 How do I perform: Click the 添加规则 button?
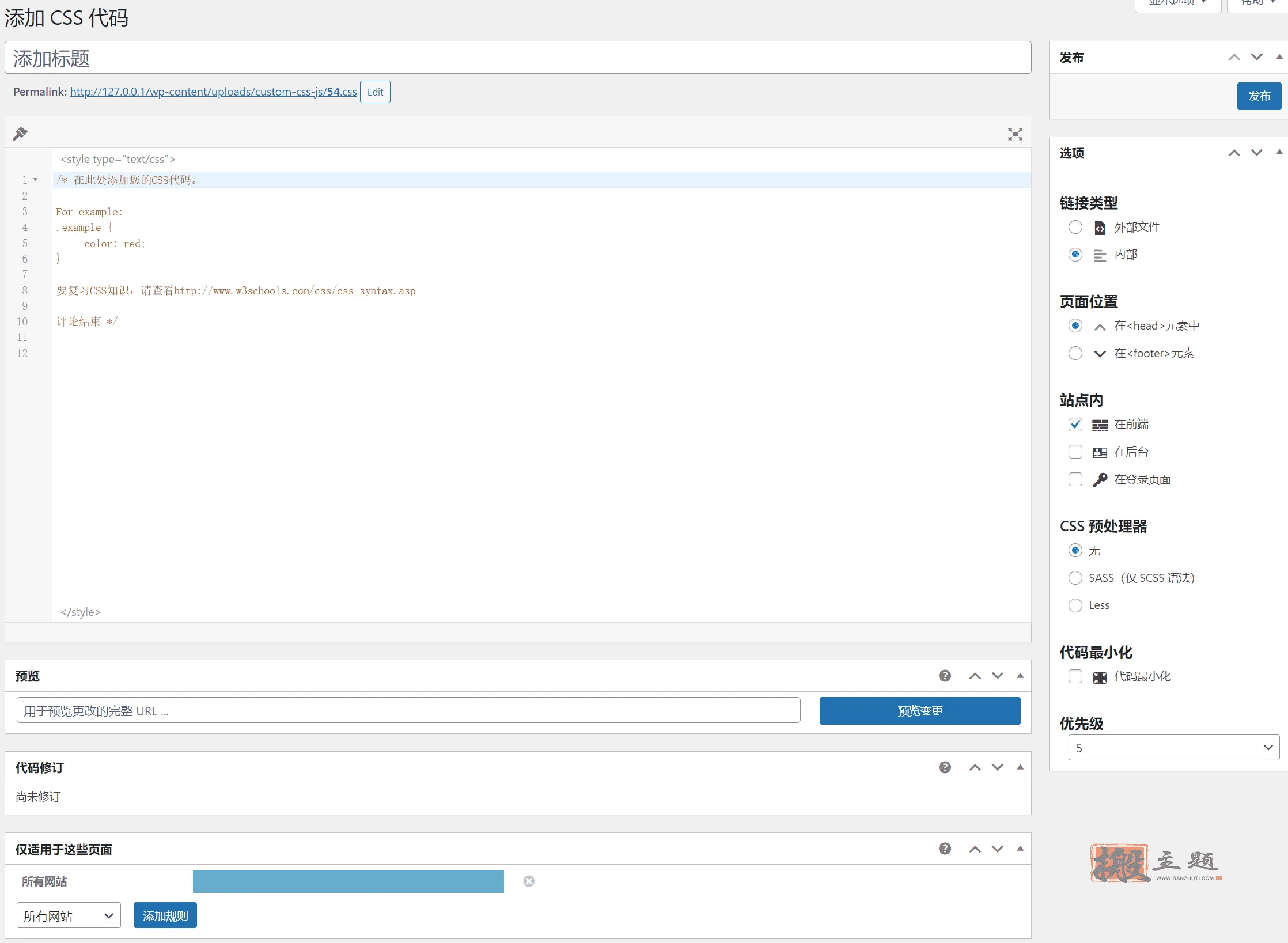165,915
